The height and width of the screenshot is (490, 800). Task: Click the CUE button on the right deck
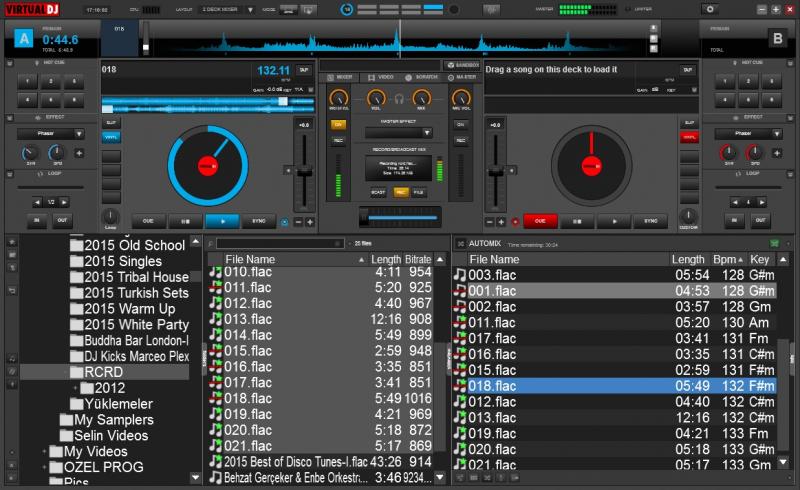click(x=539, y=221)
